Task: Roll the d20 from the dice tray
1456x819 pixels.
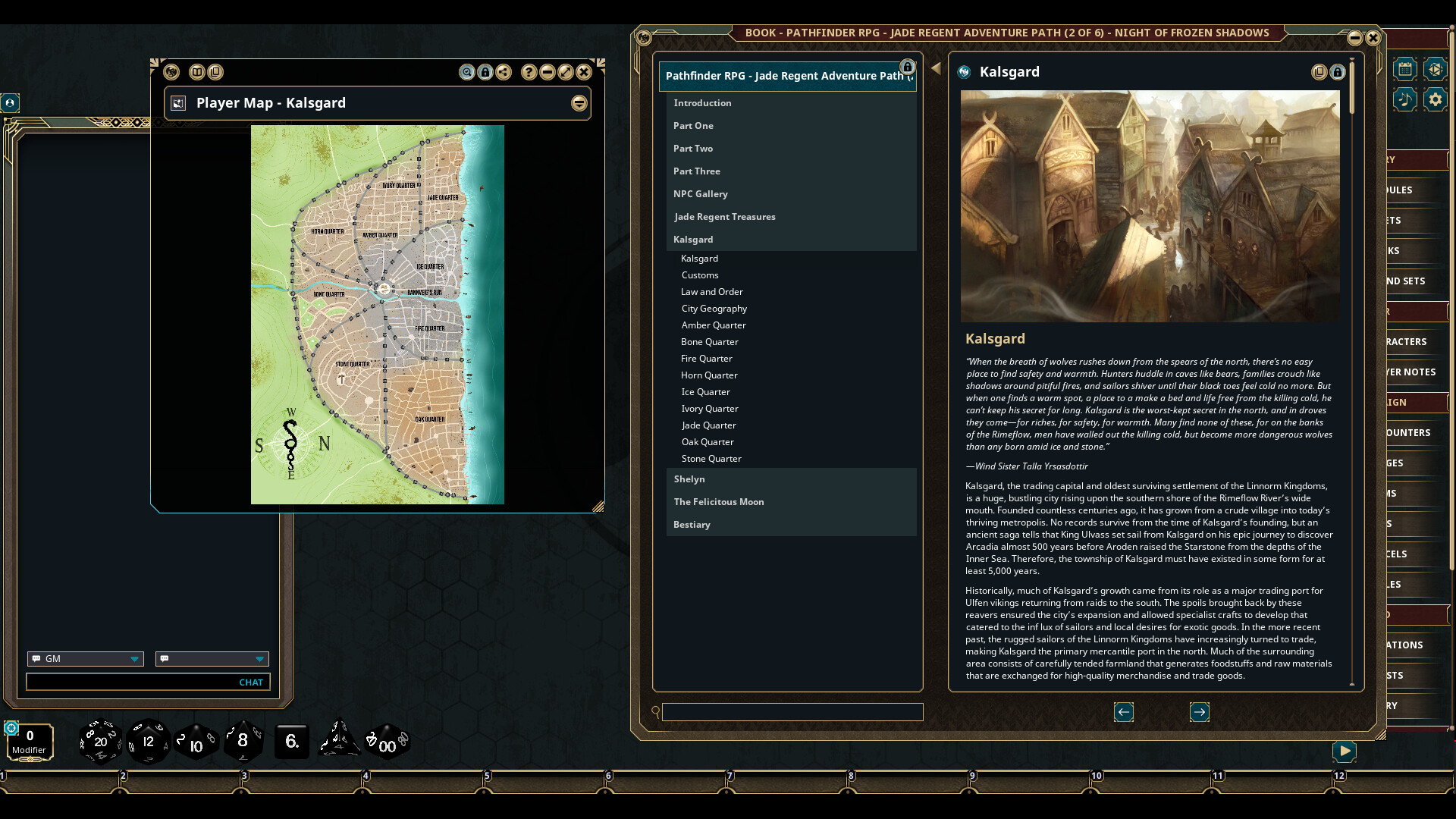Action: coord(99,742)
